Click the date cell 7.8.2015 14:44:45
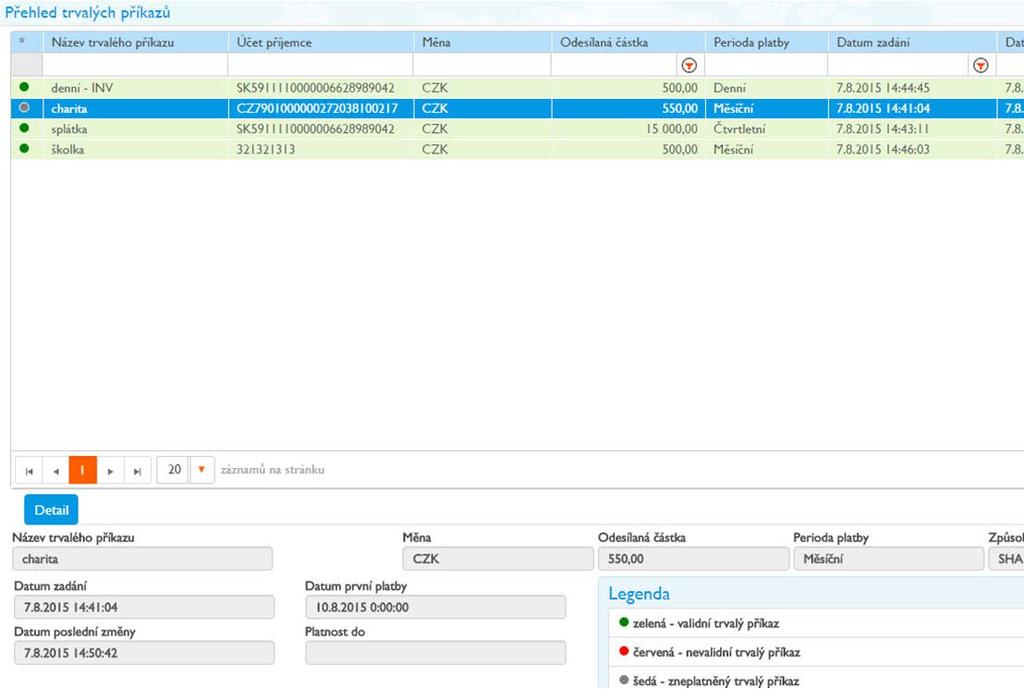1024x689 pixels. (x=883, y=88)
